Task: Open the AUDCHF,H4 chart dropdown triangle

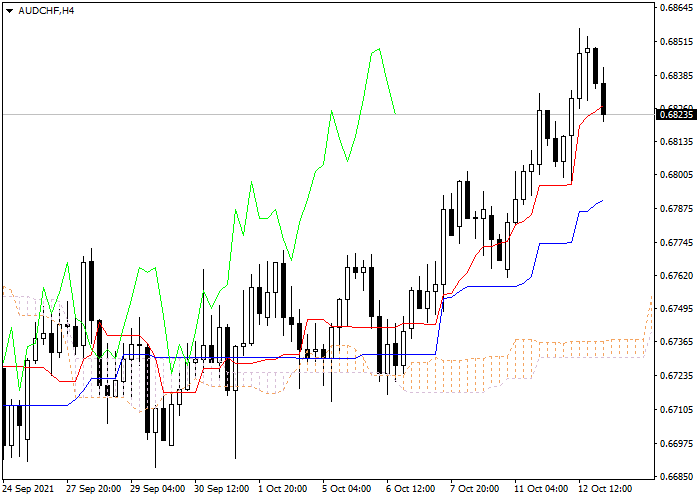Action: coord(9,11)
